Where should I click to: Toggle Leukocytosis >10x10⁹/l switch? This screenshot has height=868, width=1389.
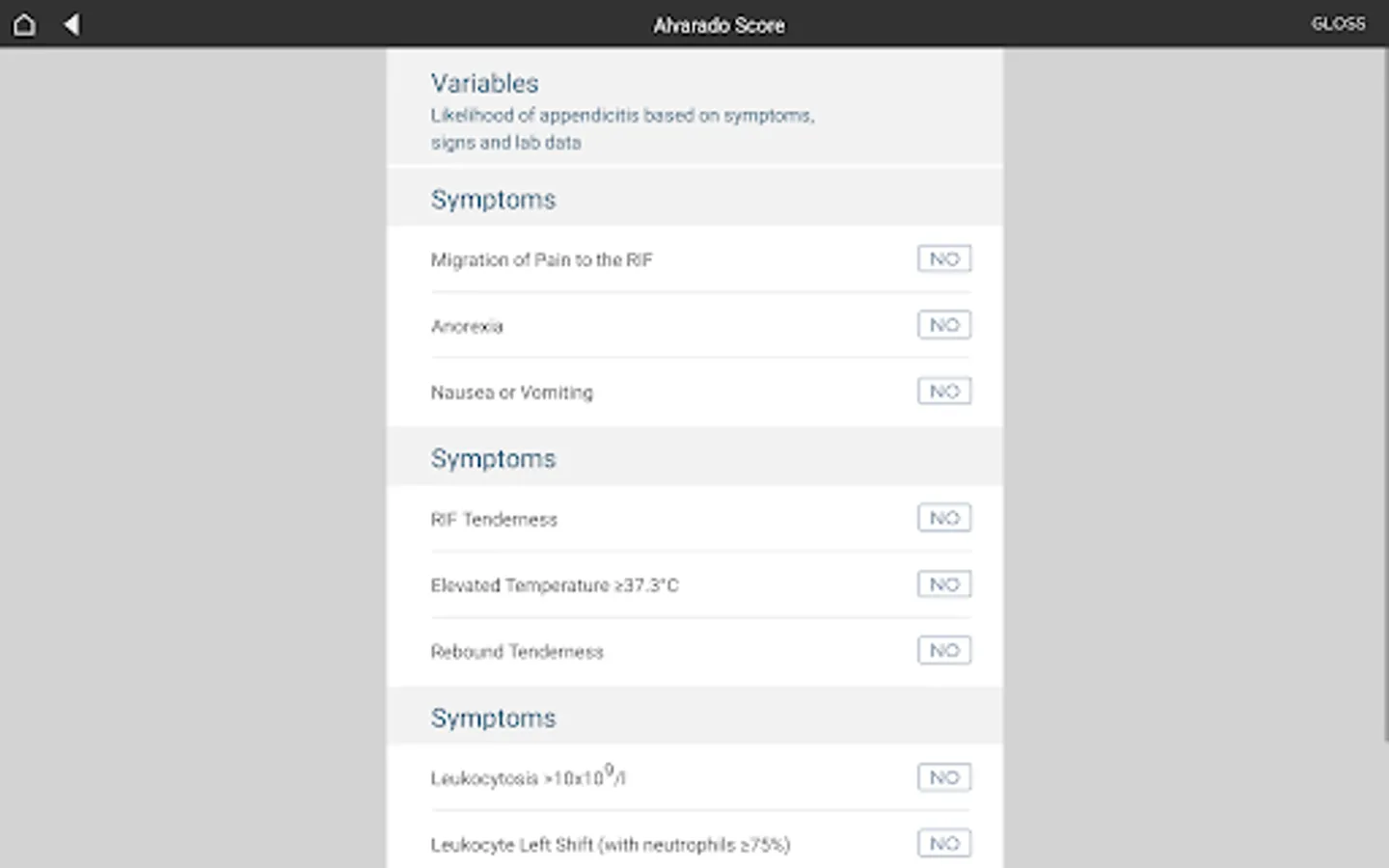pyautogui.click(x=943, y=777)
